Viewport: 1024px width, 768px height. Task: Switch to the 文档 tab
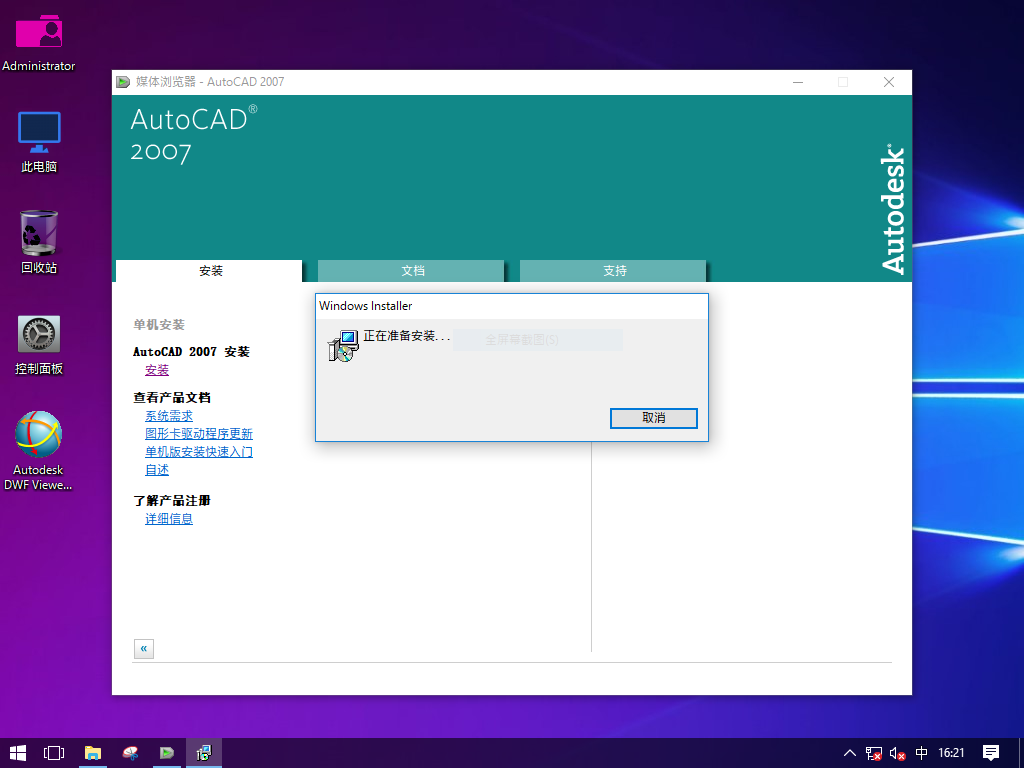(412, 271)
